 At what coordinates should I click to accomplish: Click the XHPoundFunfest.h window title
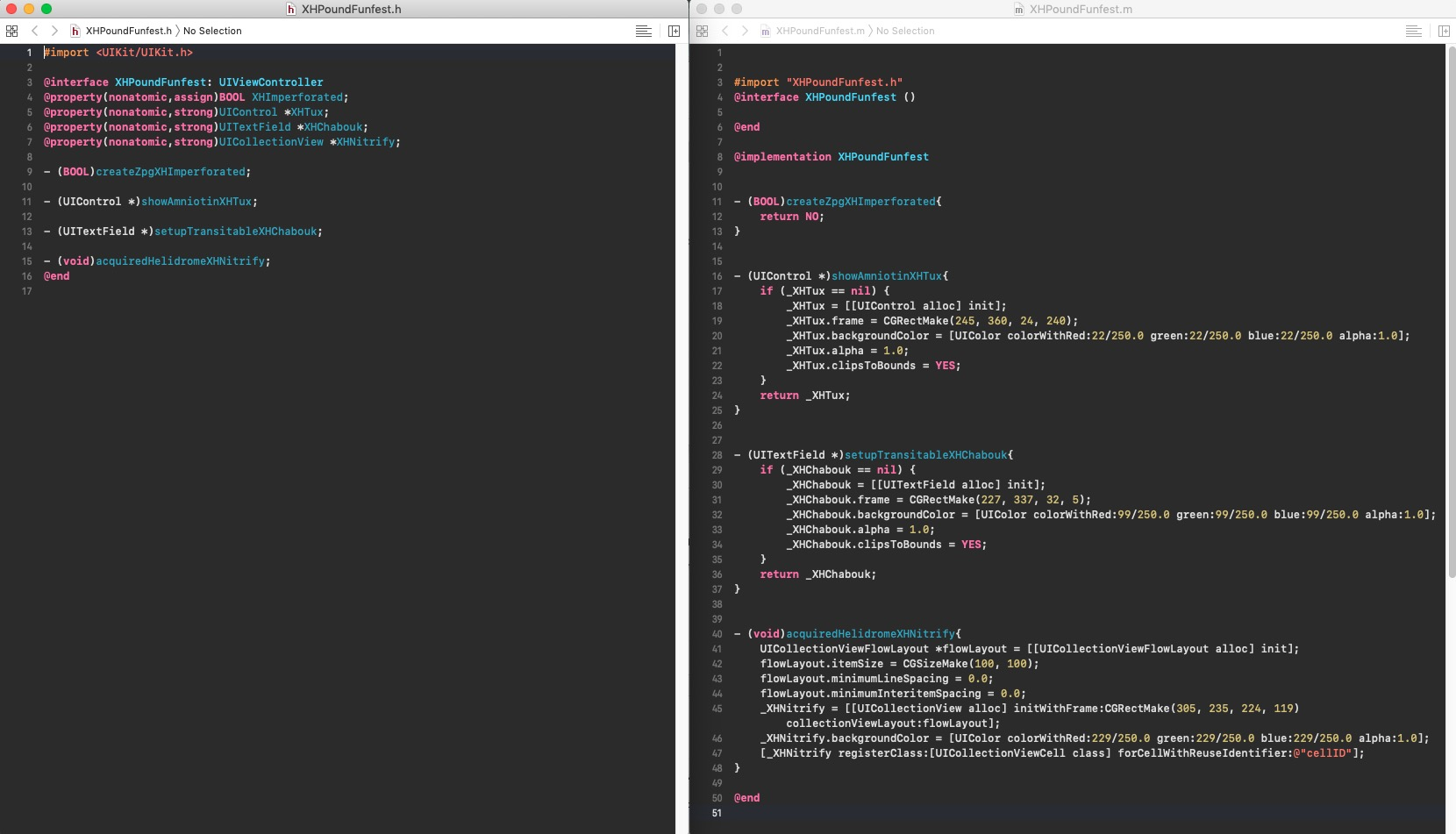pyautogui.click(x=351, y=9)
